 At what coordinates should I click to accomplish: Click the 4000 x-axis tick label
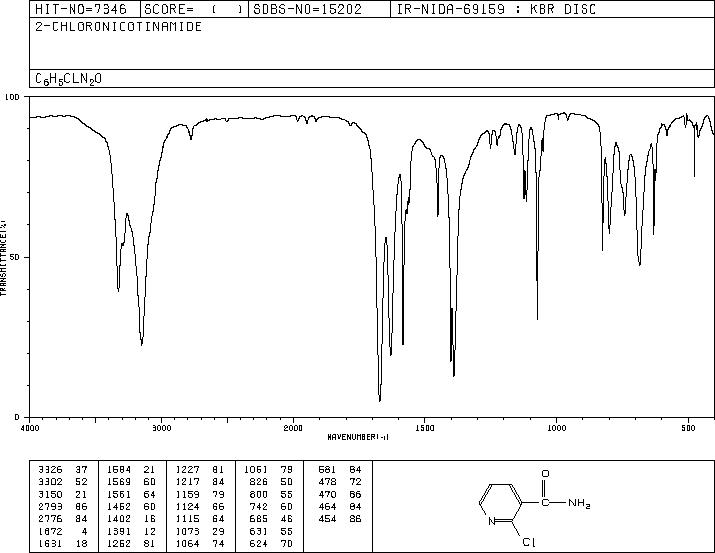pos(30,428)
